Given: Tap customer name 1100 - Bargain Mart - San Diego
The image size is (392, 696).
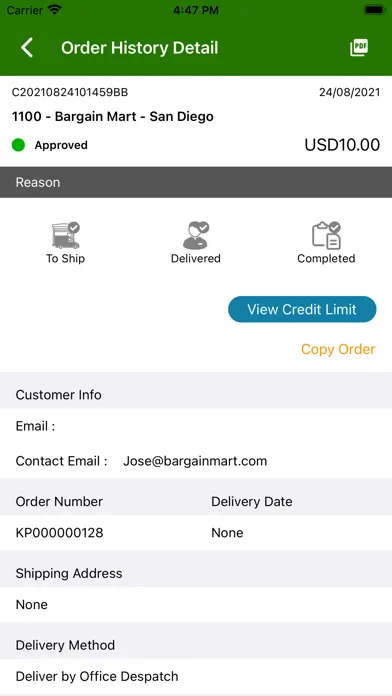Looking at the screenshot, I should pyautogui.click(x=112, y=117).
